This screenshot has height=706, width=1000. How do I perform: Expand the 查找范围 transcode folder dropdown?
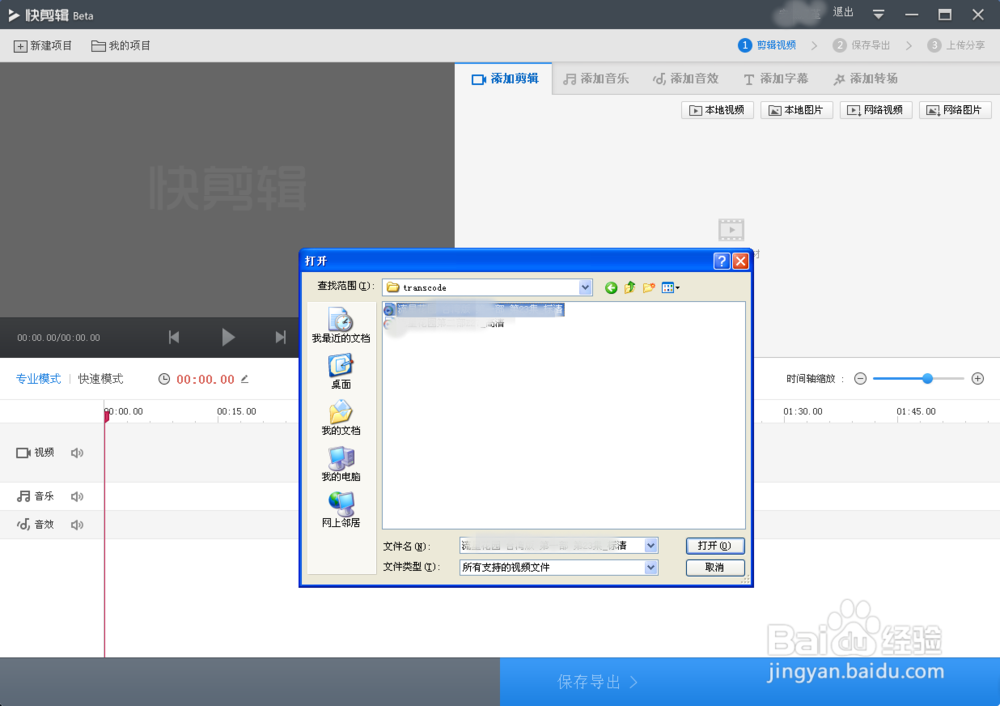click(x=585, y=288)
